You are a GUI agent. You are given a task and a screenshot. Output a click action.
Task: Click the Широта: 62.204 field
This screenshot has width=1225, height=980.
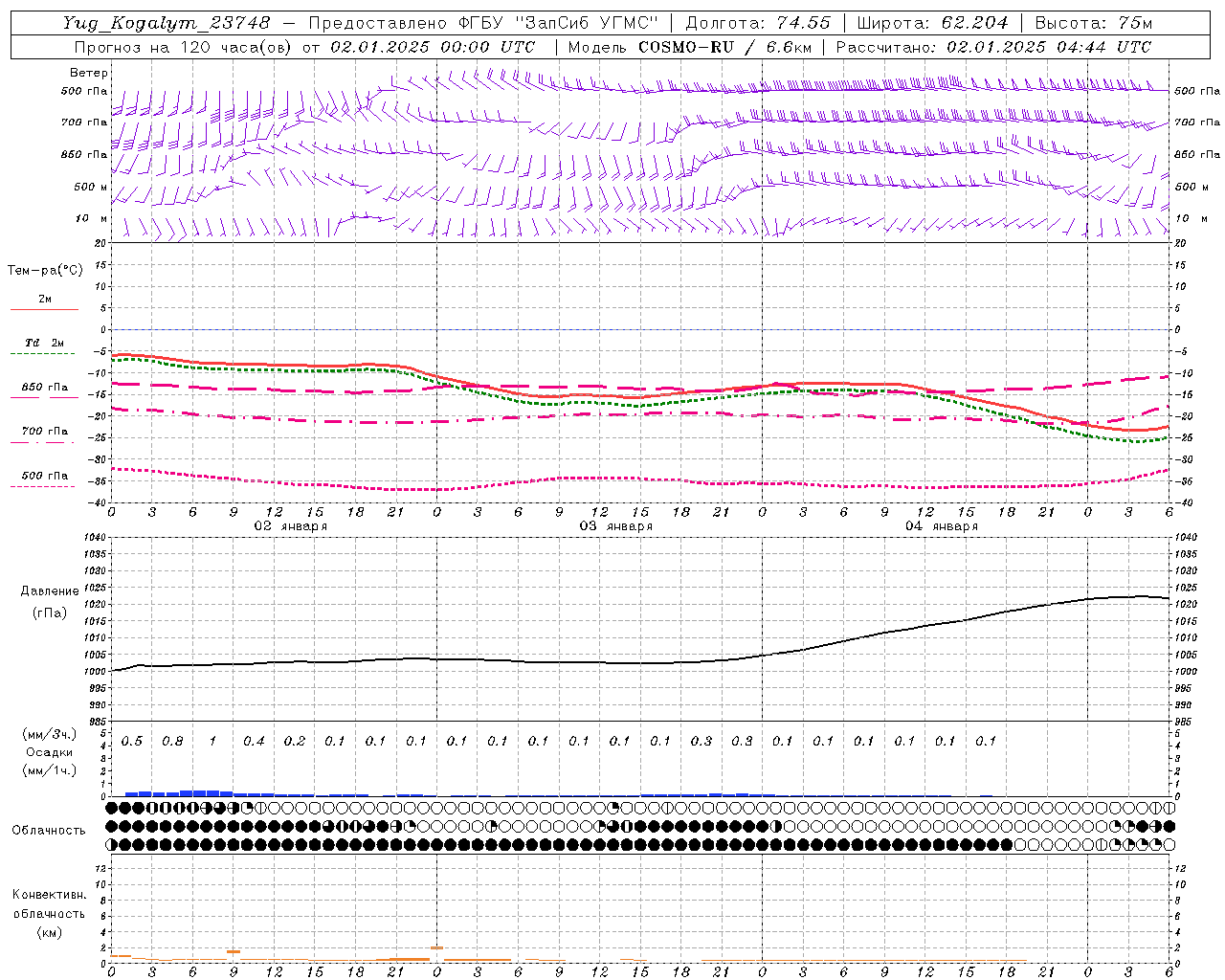coord(932,23)
